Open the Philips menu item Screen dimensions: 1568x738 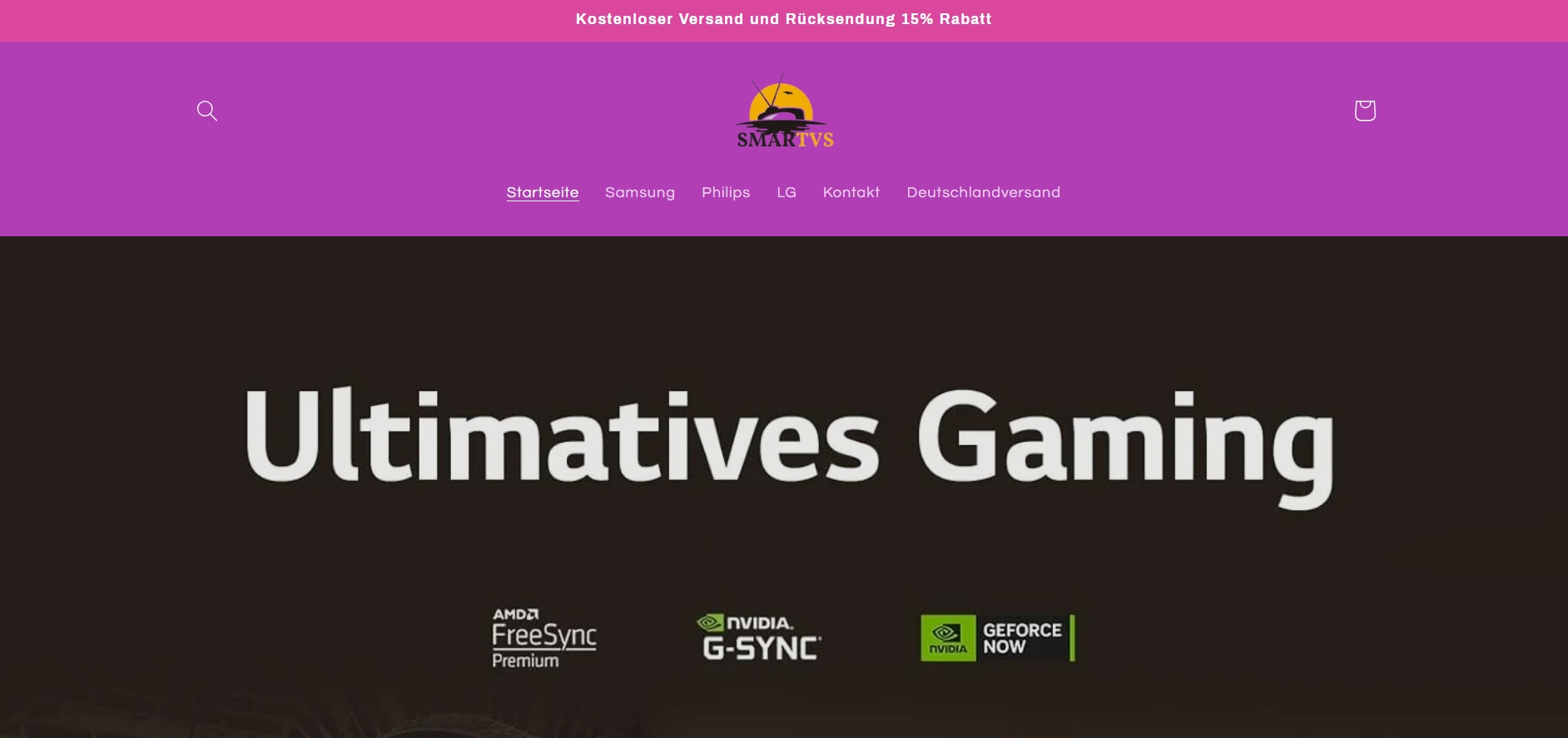coord(726,193)
